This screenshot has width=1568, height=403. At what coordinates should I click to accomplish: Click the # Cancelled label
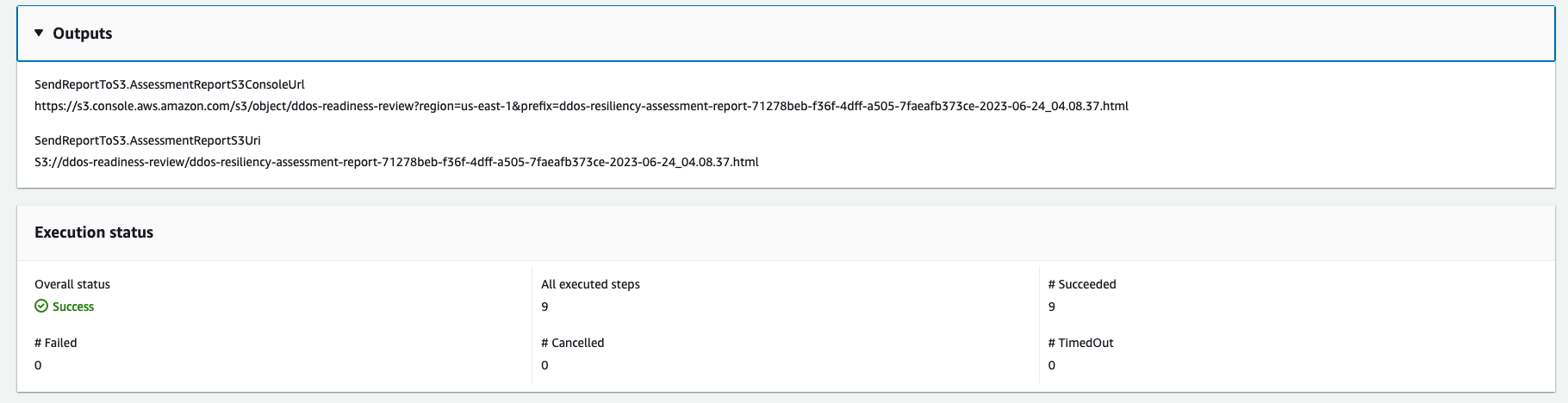coord(573,343)
